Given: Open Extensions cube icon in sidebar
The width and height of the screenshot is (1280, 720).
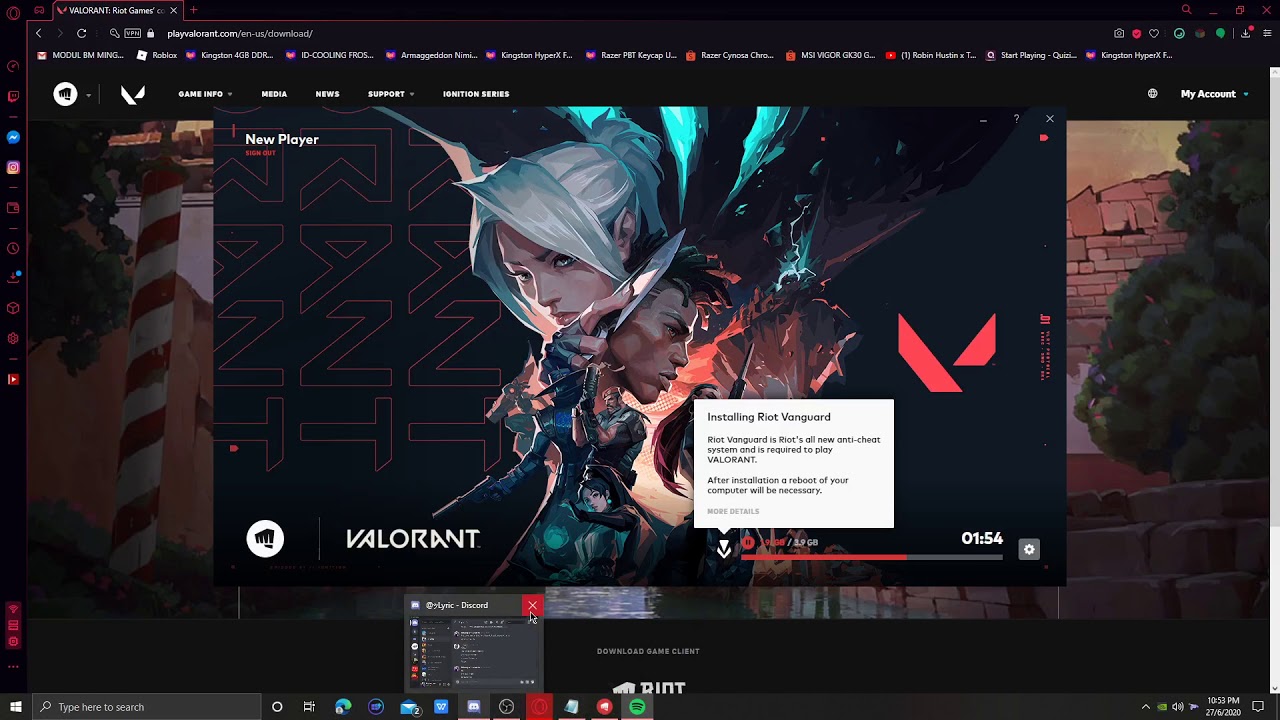Looking at the screenshot, I should 13,308.
